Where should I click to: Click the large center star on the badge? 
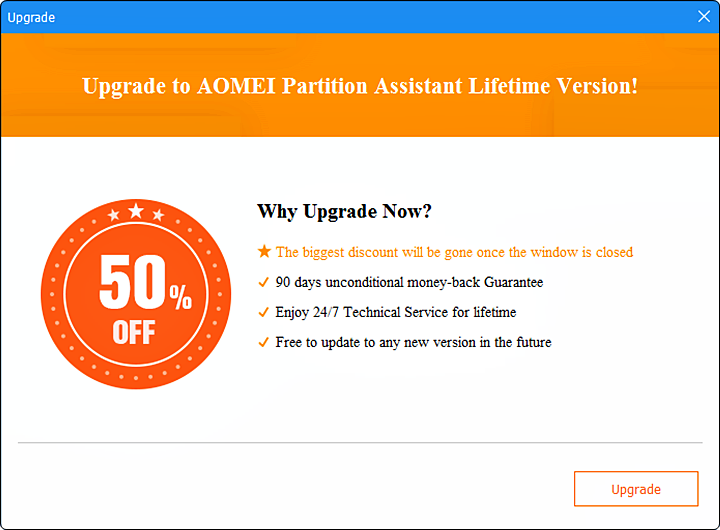pyautogui.click(x=136, y=210)
